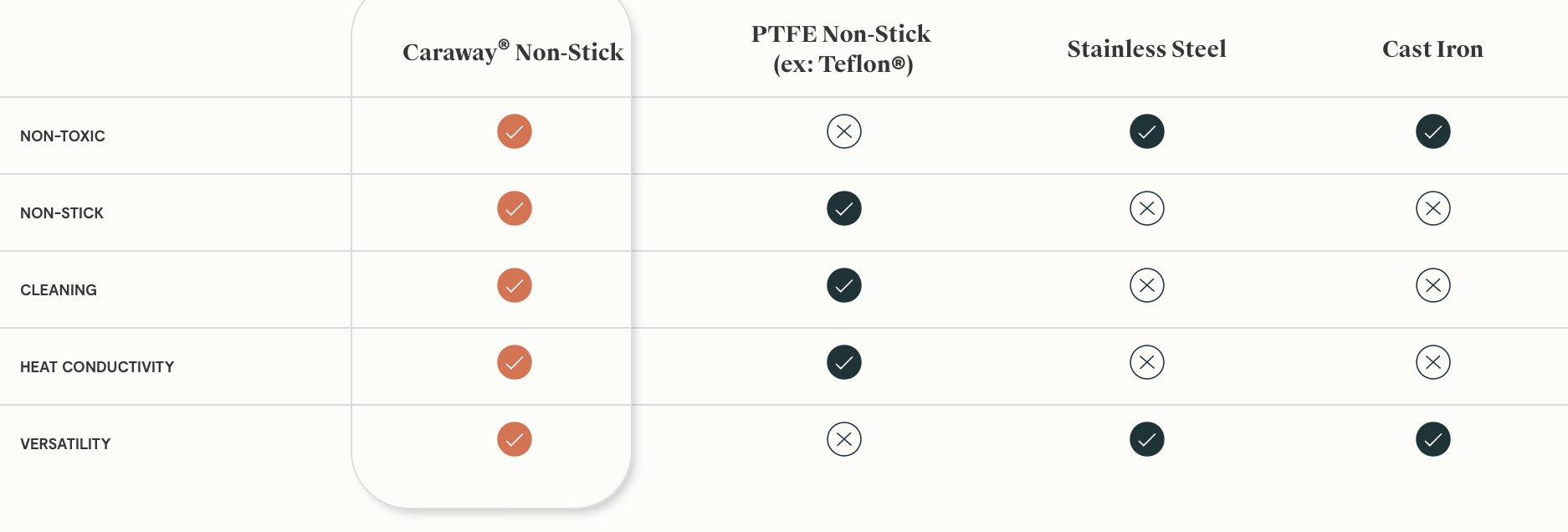This screenshot has height=532, width=1568.
Task: Click Stainless Steel Non-Toxic checkmark
Action: (x=1147, y=131)
